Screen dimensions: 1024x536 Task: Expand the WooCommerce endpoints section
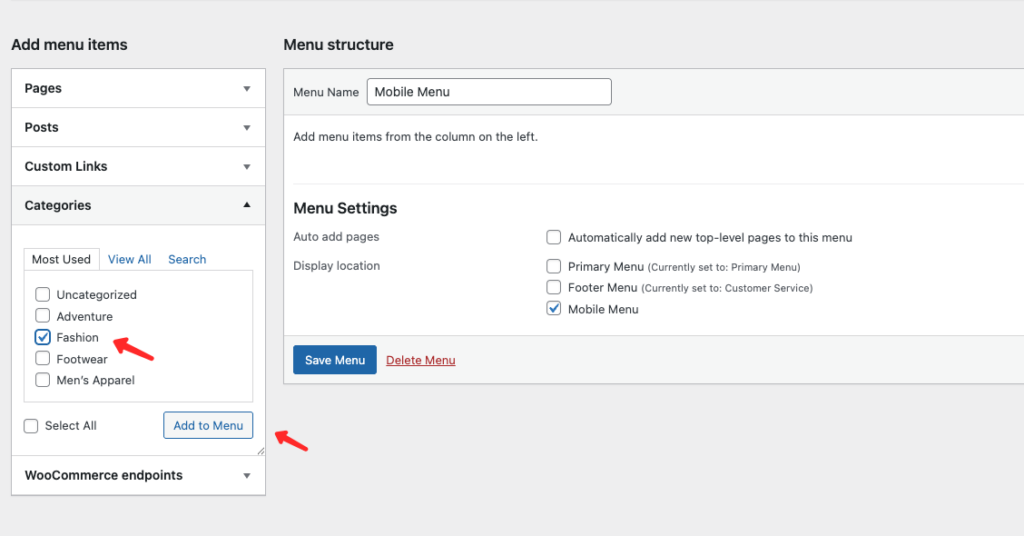pos(138,475)
